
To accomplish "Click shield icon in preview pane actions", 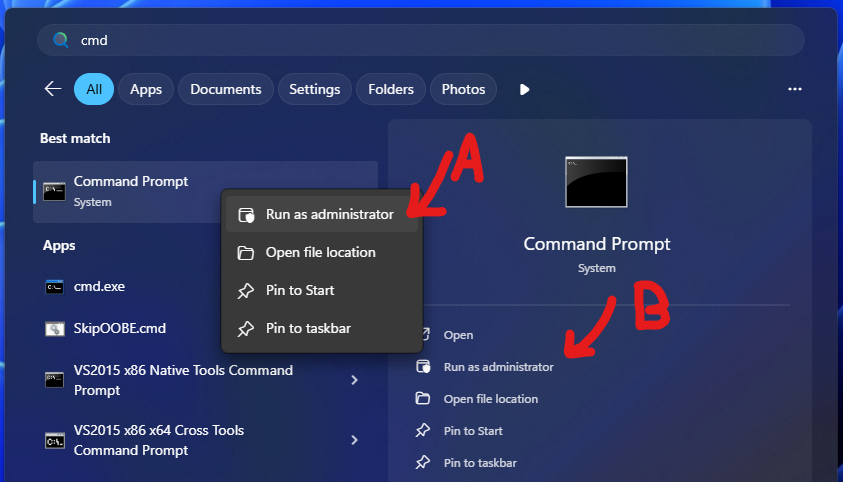I will [423, 366].
